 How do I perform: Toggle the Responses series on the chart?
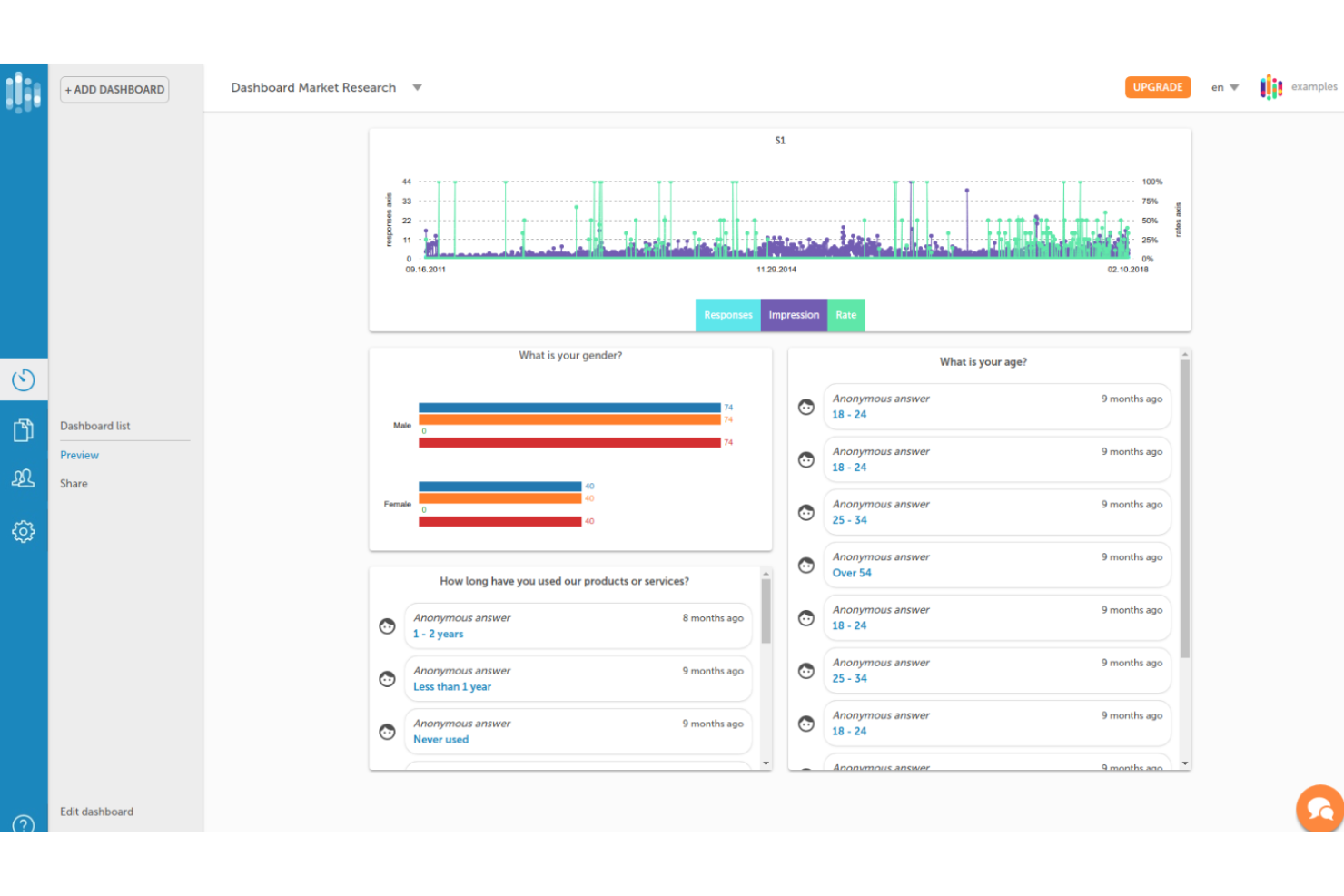[x=727, y=315]
